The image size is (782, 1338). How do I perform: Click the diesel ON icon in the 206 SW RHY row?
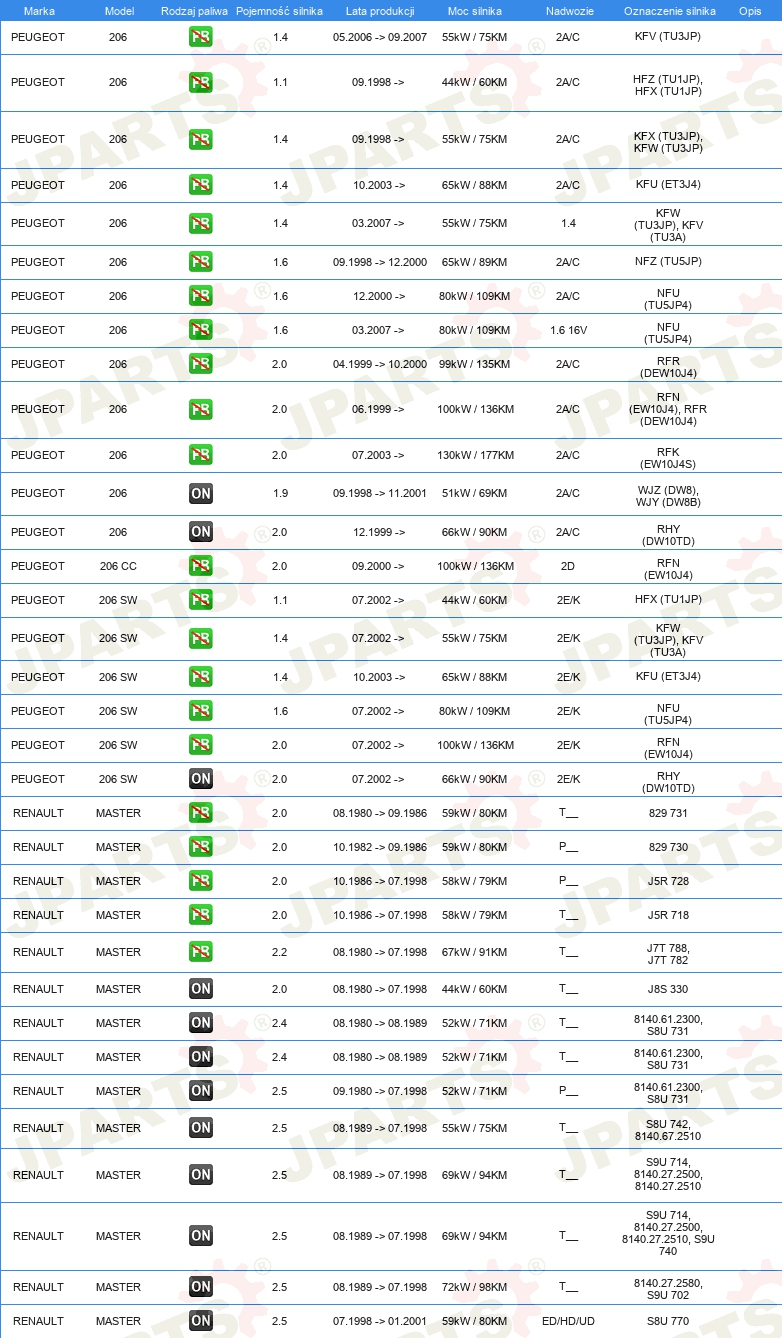[201, 780]
